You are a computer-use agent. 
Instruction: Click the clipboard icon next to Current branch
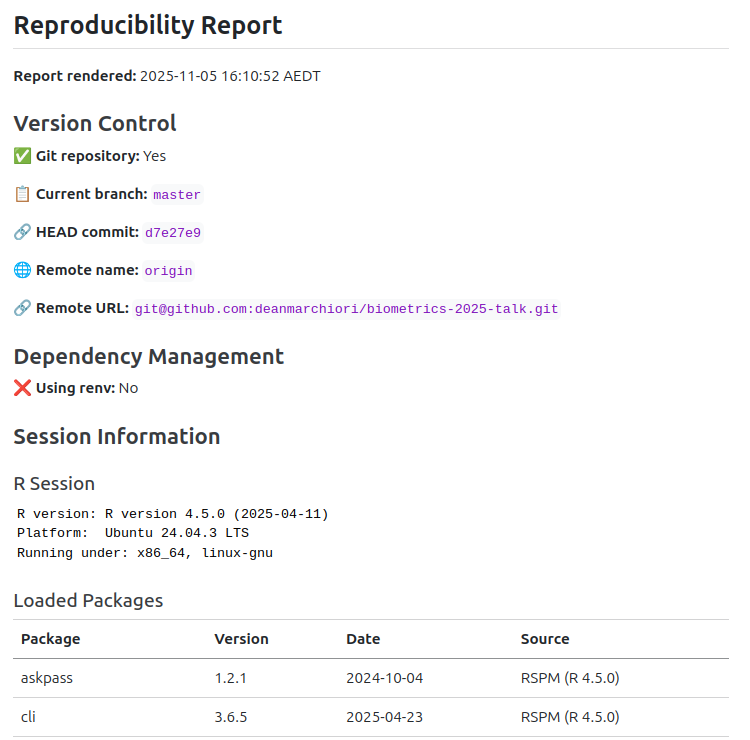22,194
